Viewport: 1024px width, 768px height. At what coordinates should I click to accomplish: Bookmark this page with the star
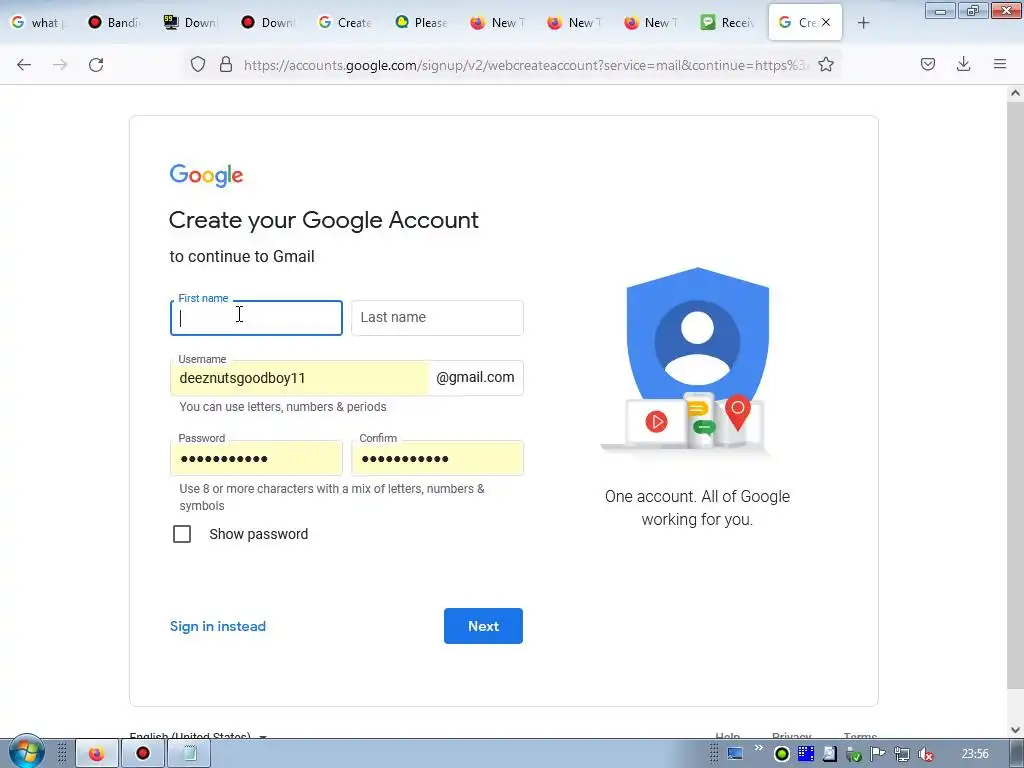pos(826,65)
